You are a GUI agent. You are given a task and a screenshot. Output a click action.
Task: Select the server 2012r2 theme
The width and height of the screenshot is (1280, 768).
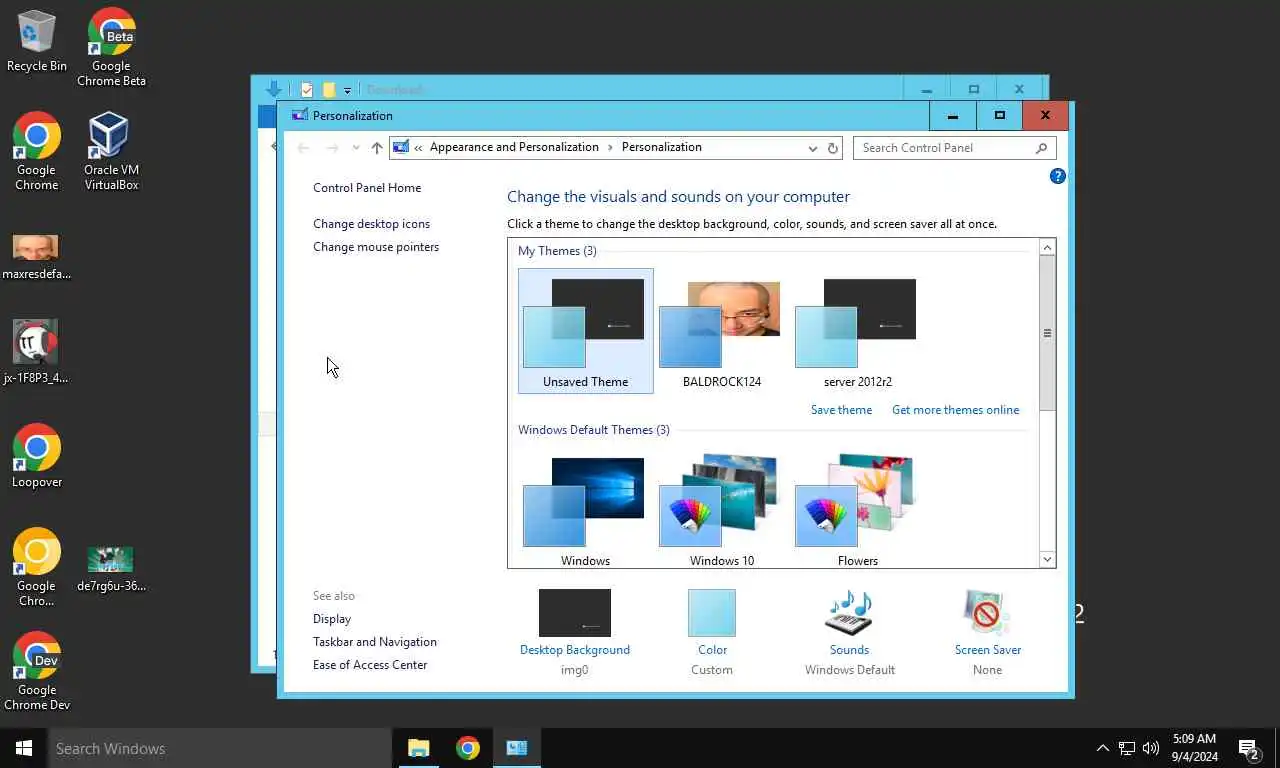[858, 331]
